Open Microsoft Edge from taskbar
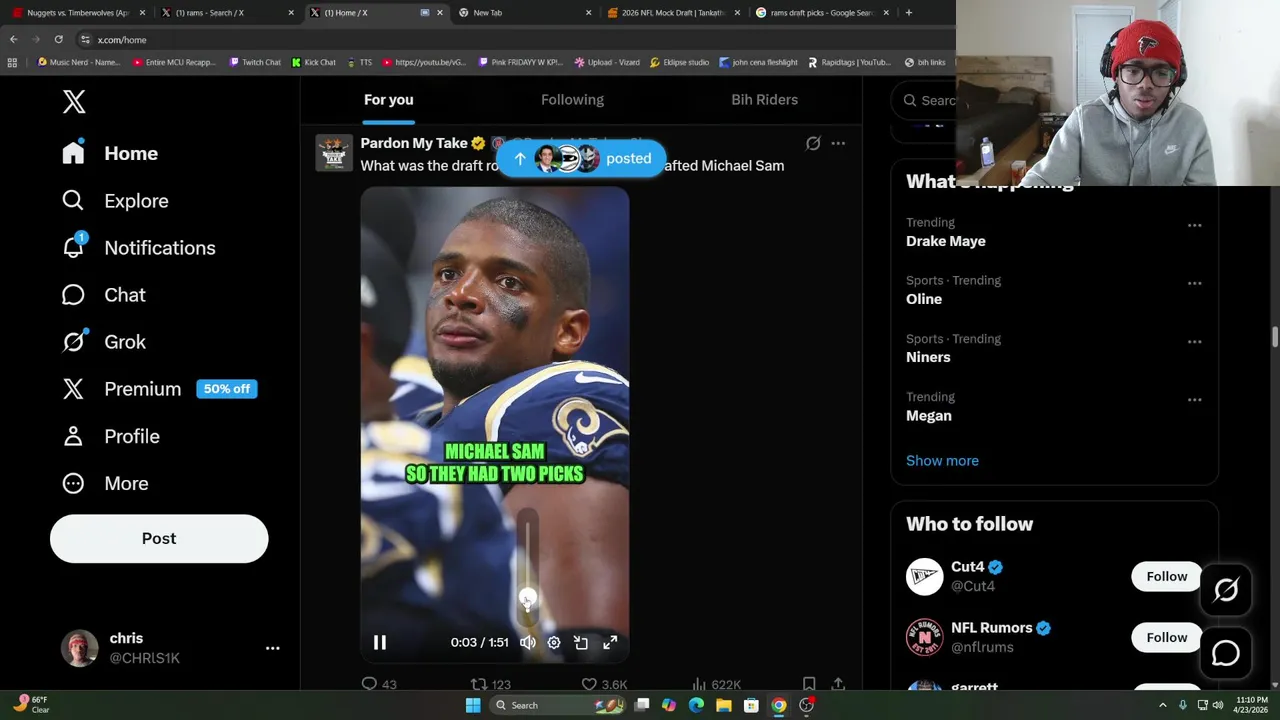This screenshot has height=720, width=1280. [696, 705]
